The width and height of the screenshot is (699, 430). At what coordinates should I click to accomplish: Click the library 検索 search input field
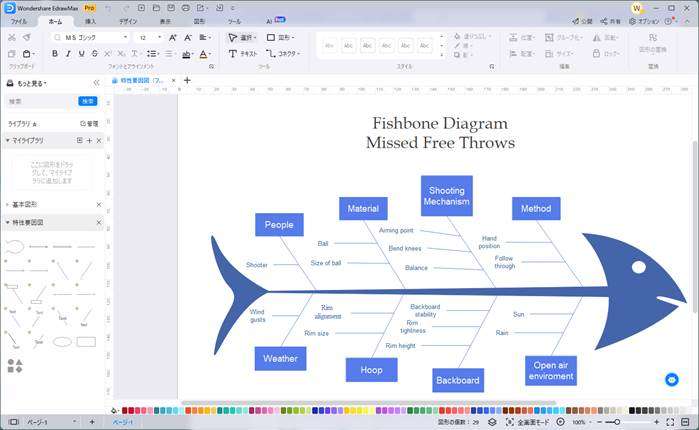point(40,101)
